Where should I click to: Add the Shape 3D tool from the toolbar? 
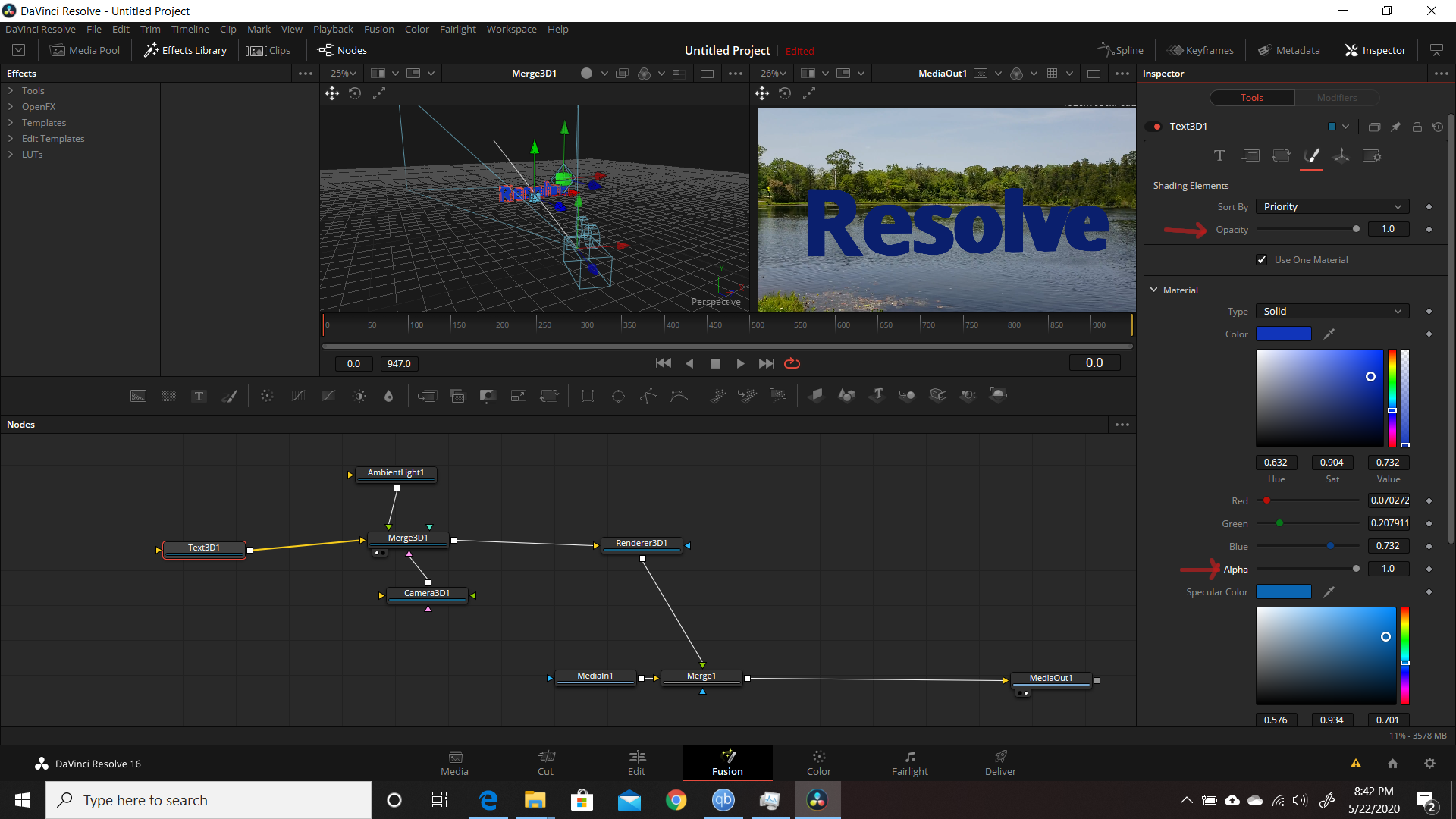tap(846, 395)
